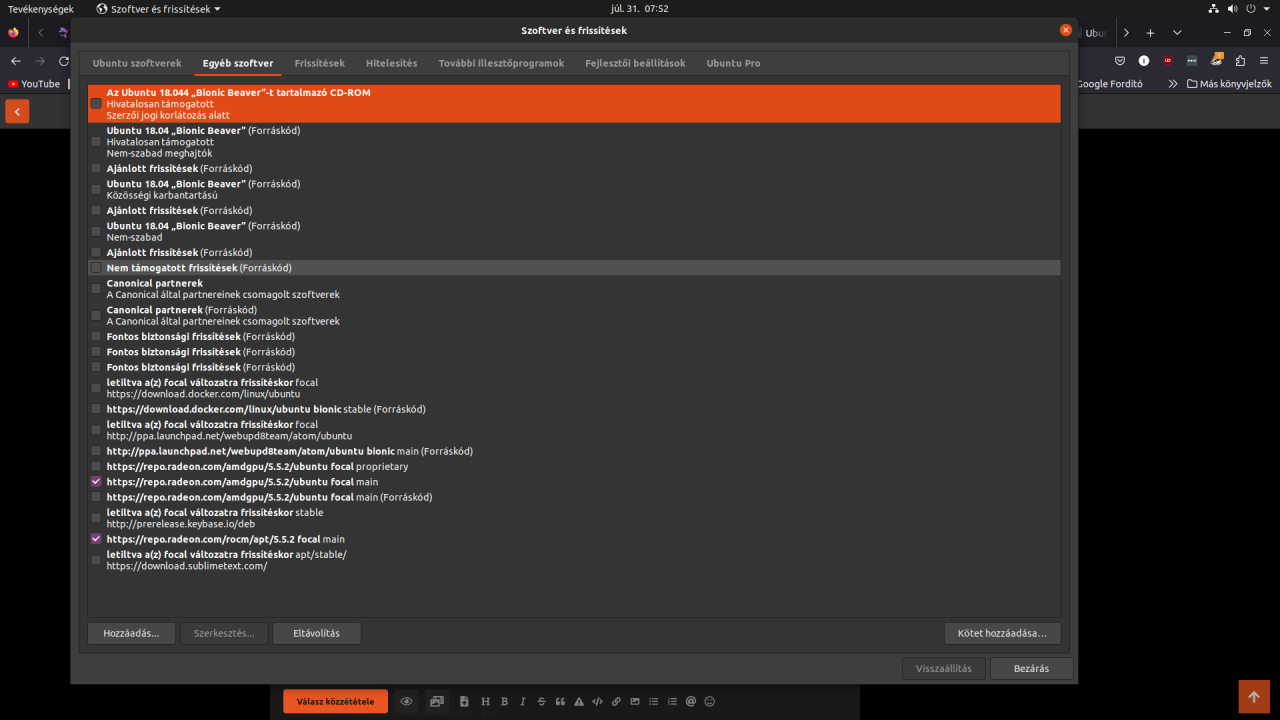Open the Firefox list all tabs chevron

1177,33
